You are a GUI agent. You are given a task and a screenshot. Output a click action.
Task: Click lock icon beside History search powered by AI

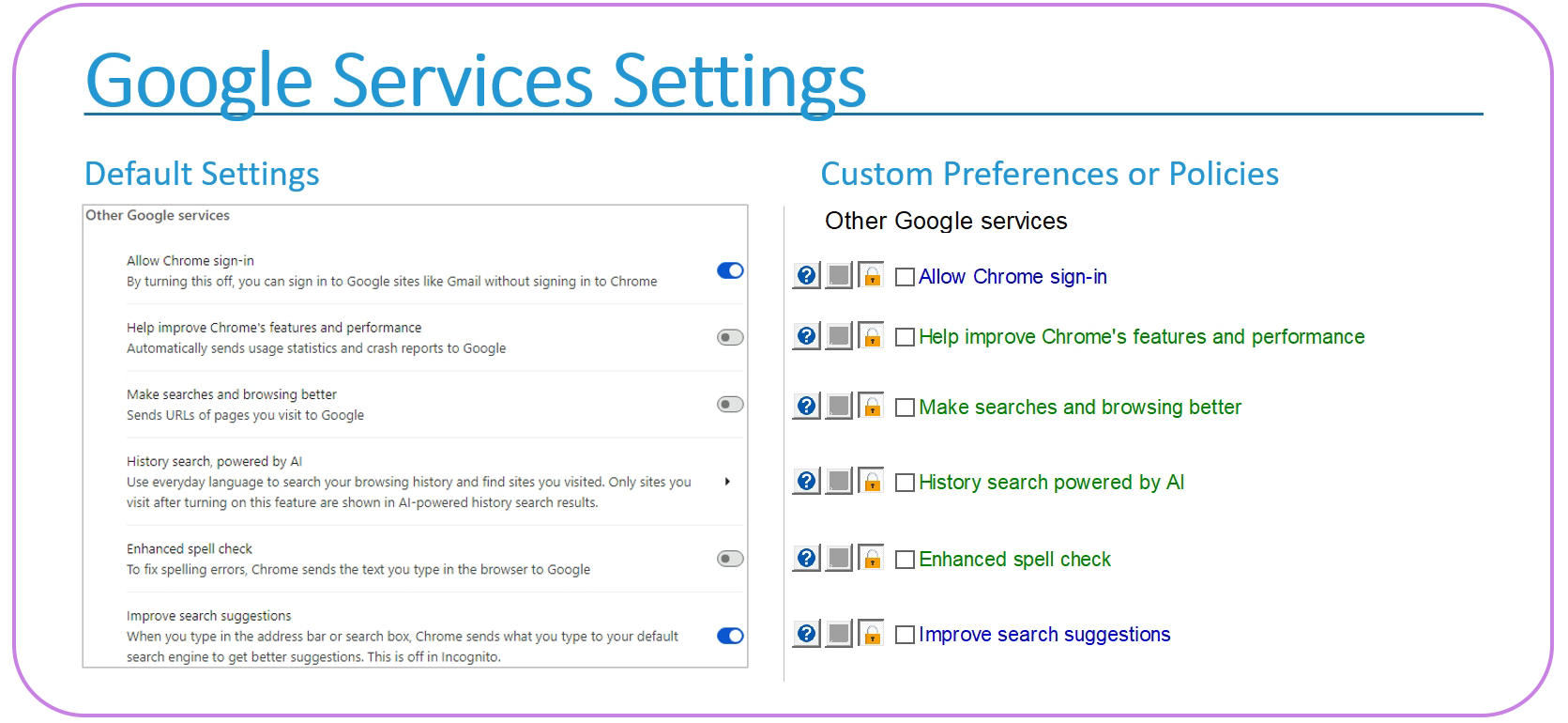[x=872, y=482]
